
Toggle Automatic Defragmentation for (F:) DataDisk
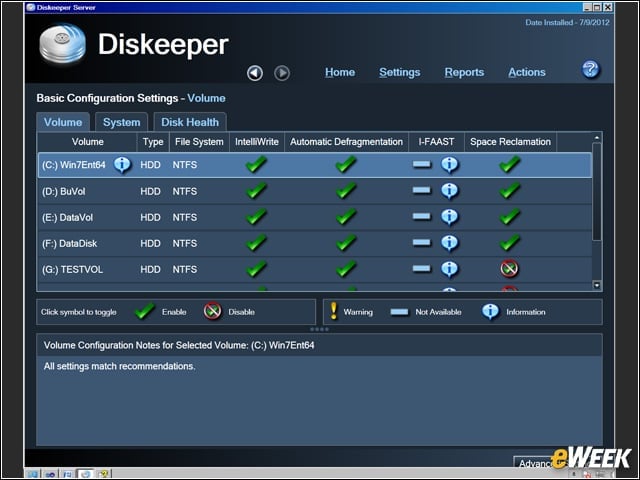coord(346,242)
